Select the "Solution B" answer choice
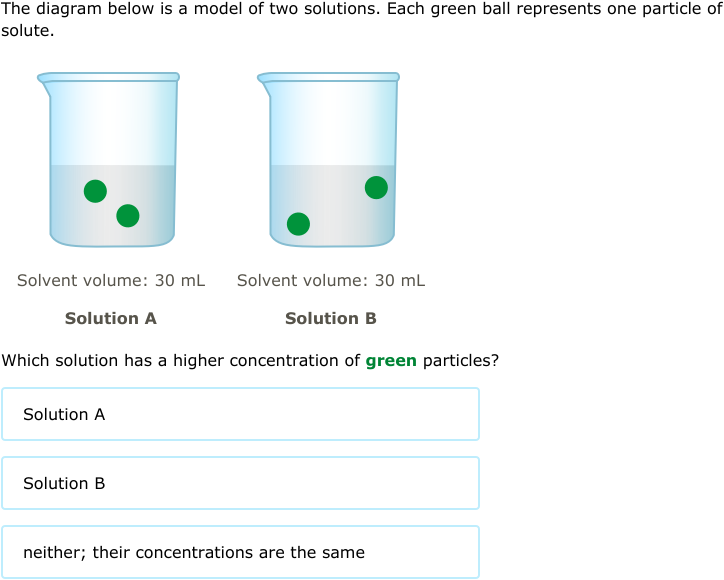The height and width of the screenshot is (580, 724). 241,483
